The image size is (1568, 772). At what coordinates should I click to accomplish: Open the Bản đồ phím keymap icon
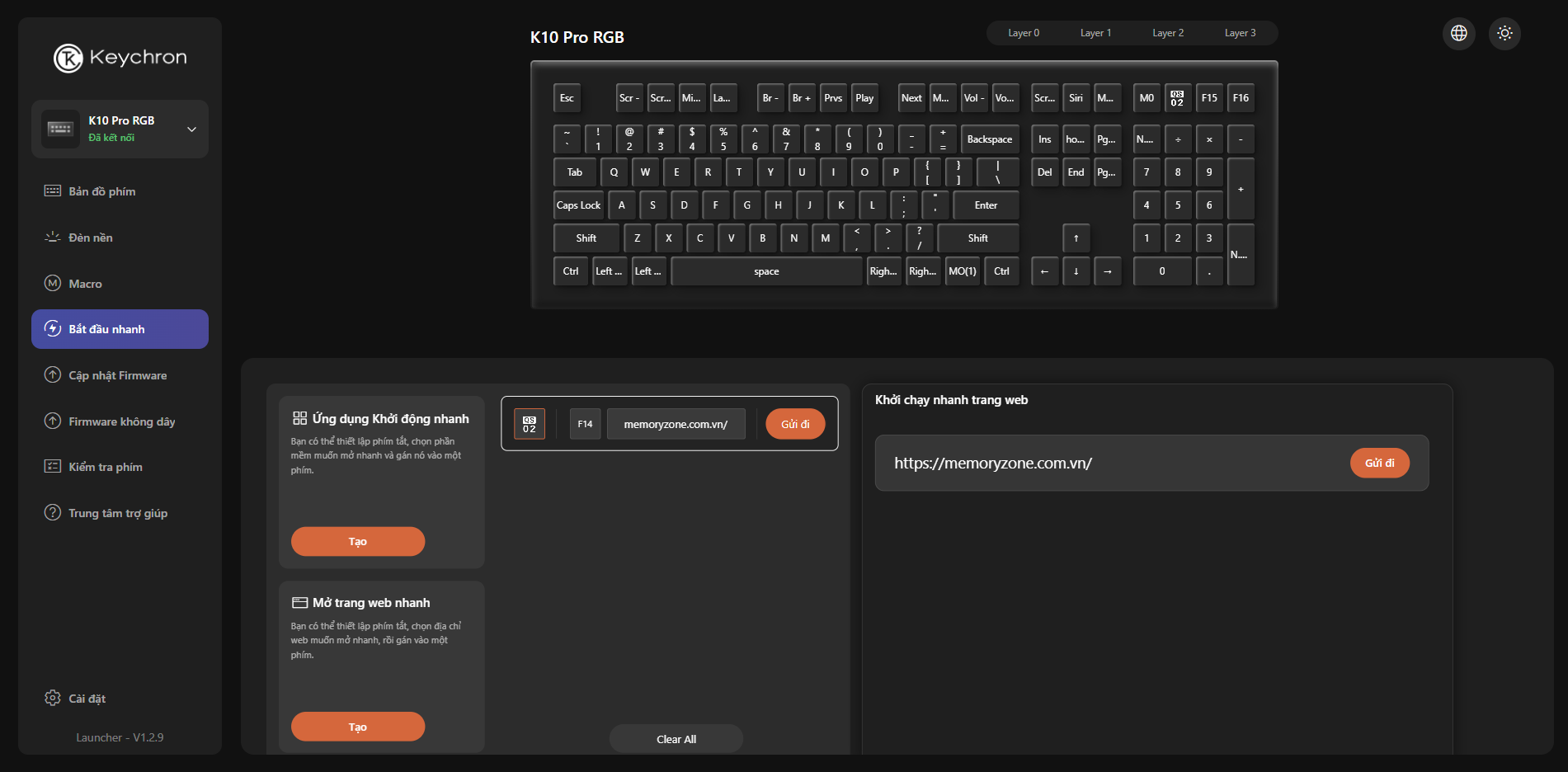[53, 191]
